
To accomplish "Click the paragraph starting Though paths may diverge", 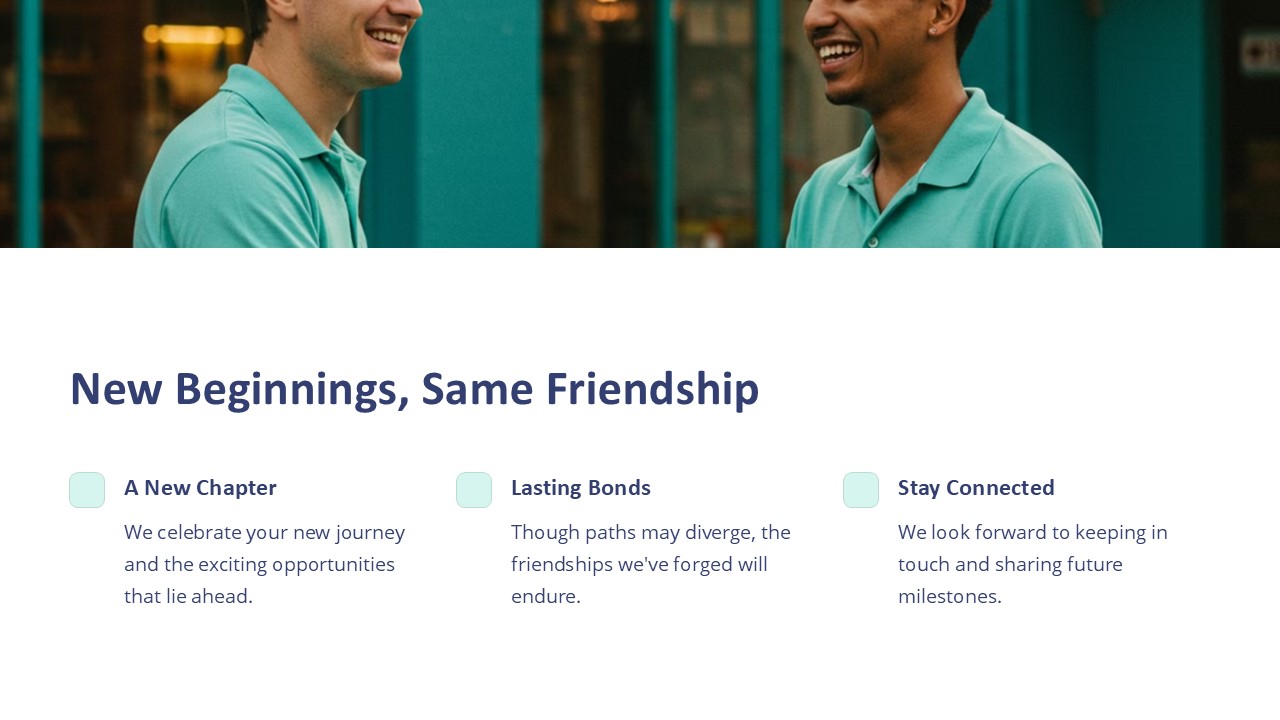I will (651, 564).
